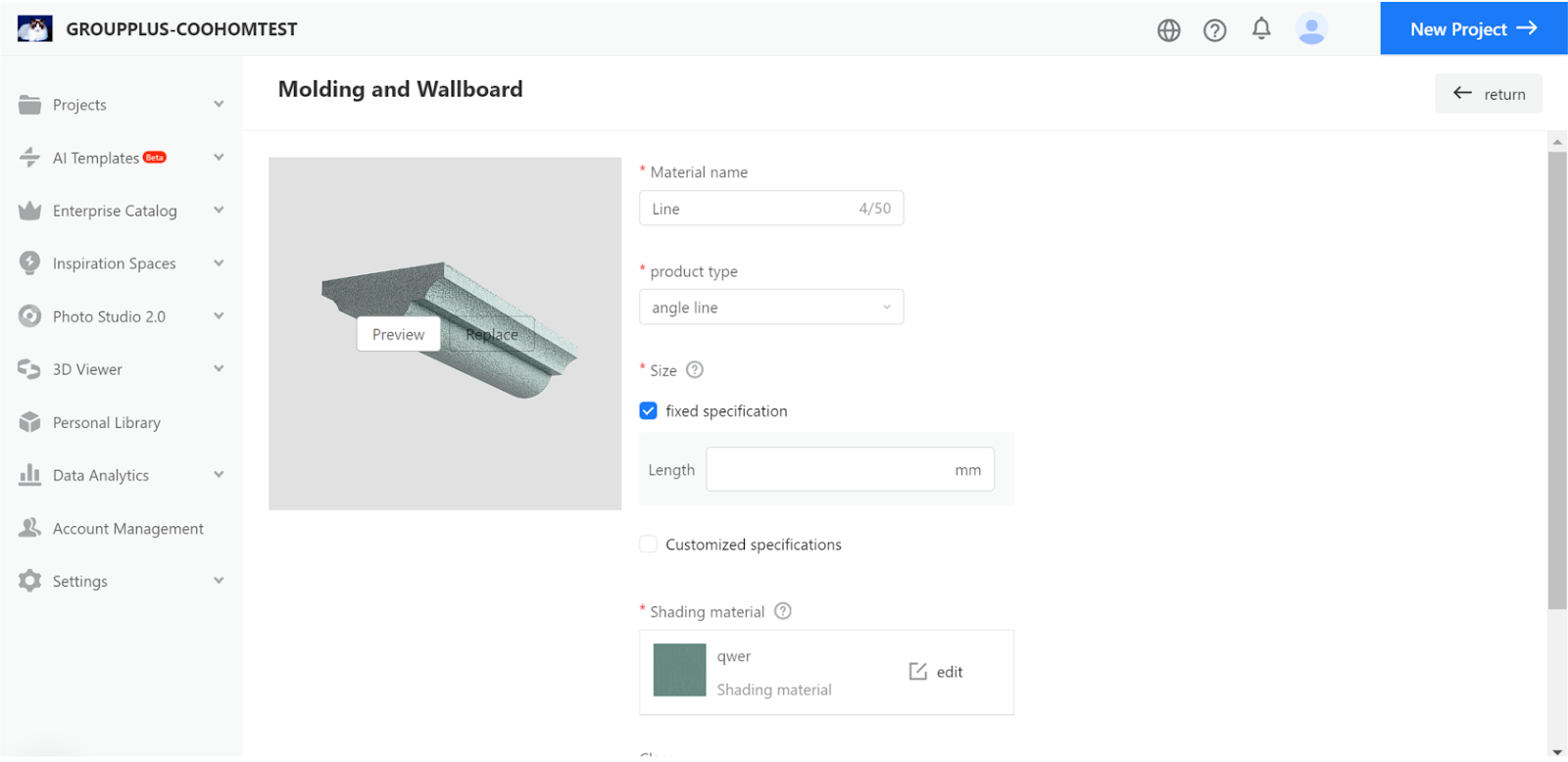
Task: Click the Account Management person icon
Action: [x=30, y=528]
